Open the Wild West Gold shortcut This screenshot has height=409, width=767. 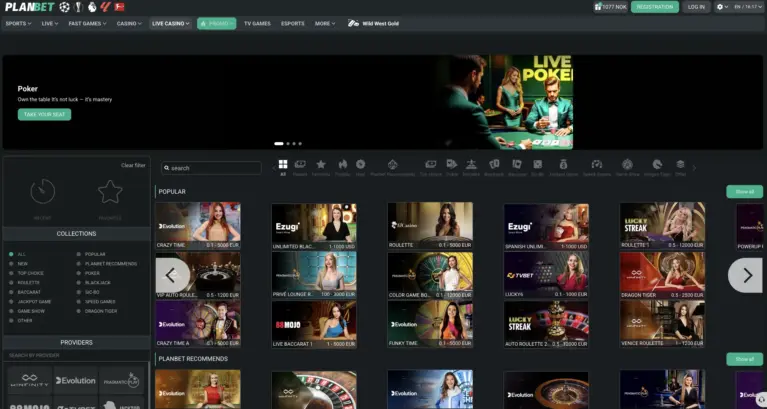coord(373,23)
